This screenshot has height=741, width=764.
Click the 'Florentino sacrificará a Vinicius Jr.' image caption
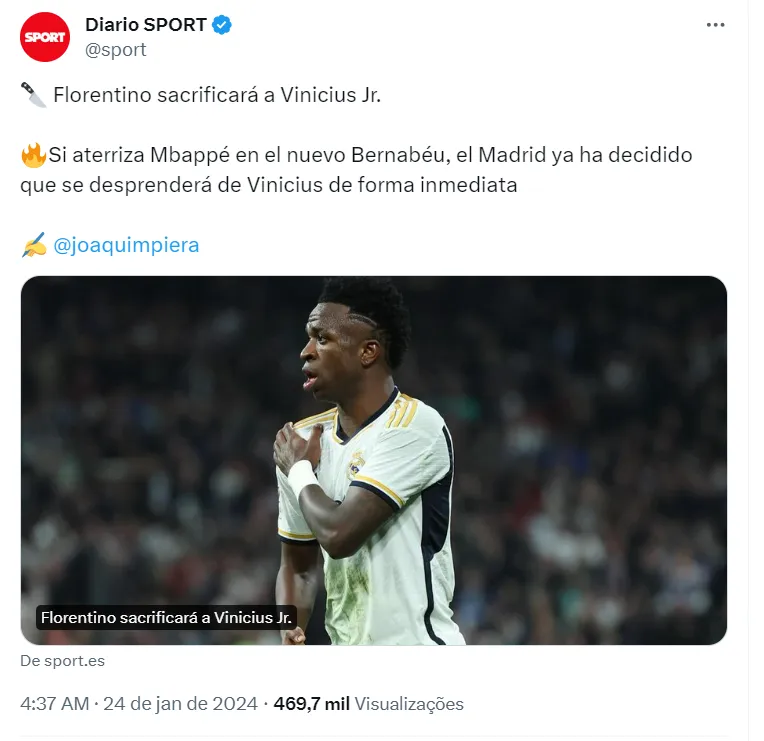click(166, 618)
